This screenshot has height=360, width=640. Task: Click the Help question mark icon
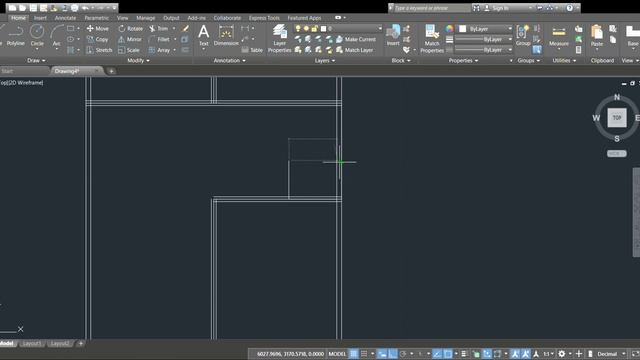click(x=569, y=8)
